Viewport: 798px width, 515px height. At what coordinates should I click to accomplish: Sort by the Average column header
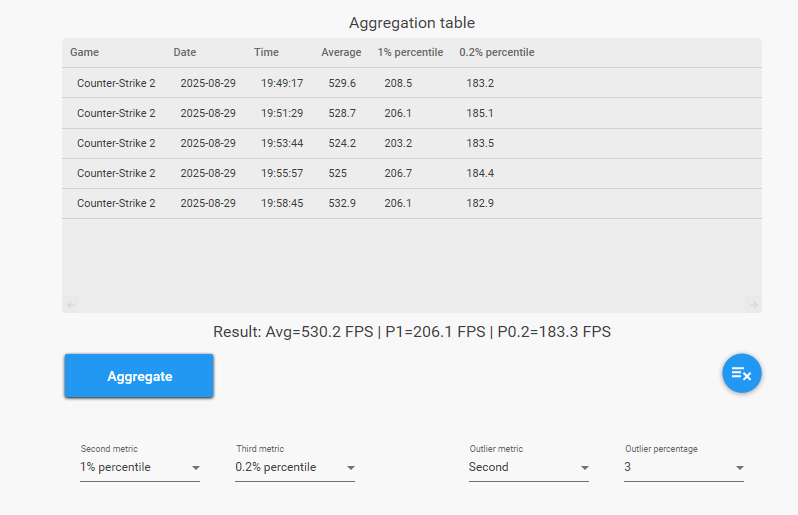click(x=341, y=52)
